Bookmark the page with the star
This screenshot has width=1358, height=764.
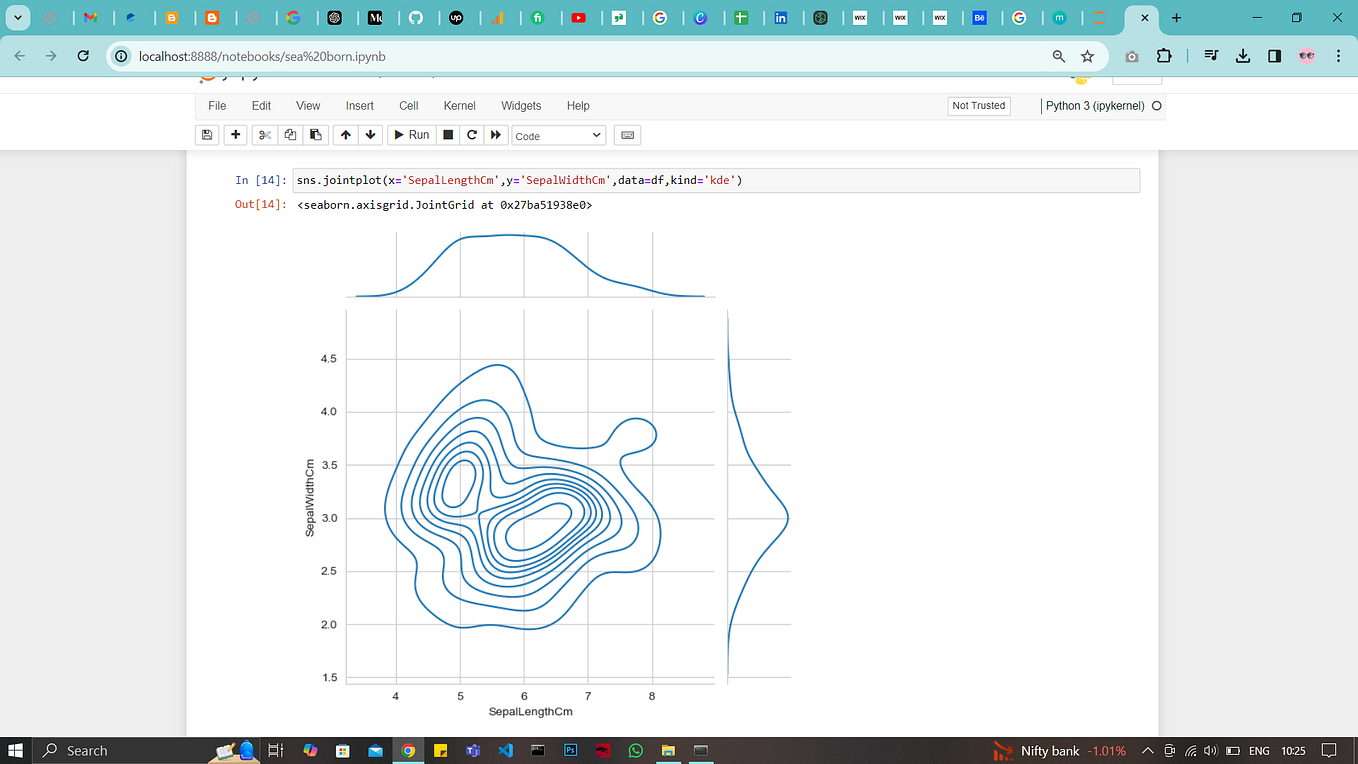(x=1087, y=55)
